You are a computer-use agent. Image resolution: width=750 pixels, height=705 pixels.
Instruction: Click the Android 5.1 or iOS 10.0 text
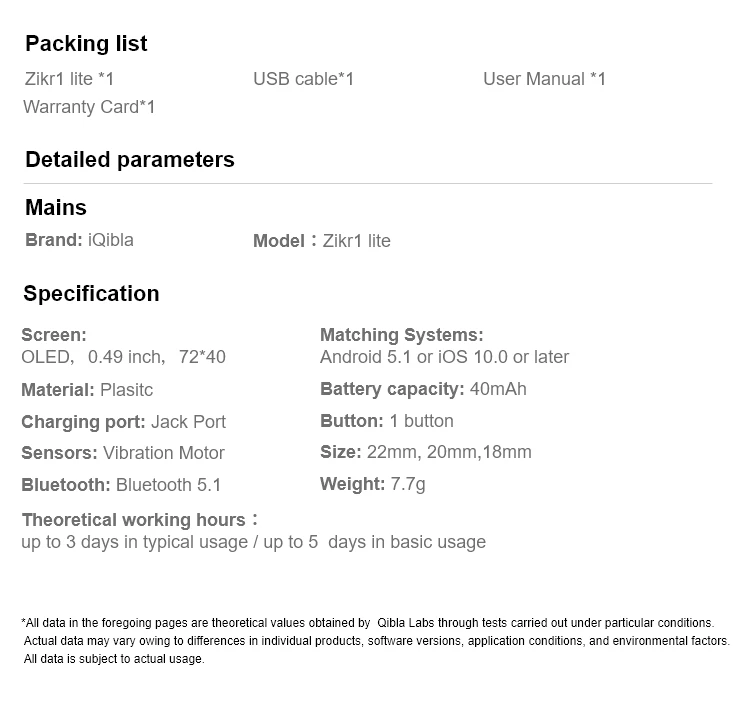click(444, 357)
